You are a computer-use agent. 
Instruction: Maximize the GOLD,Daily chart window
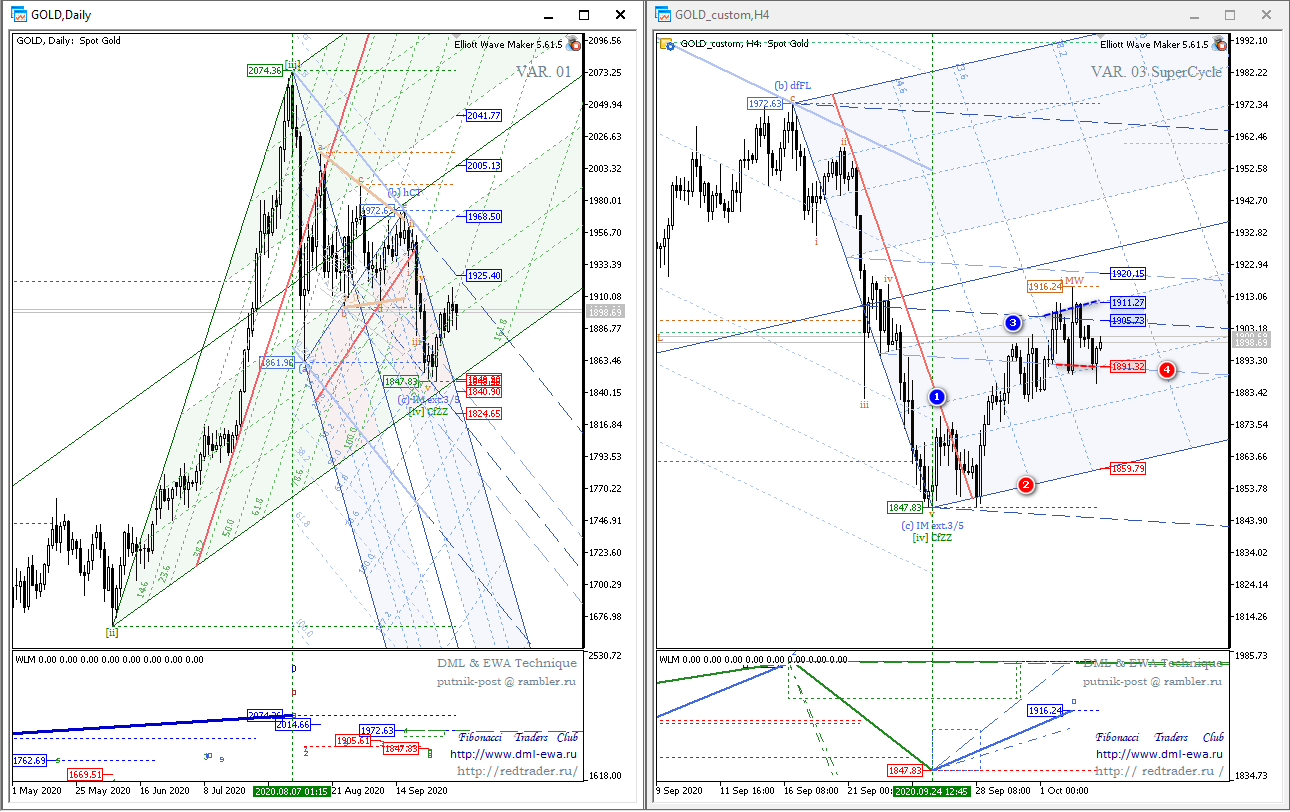click(584, 15)
